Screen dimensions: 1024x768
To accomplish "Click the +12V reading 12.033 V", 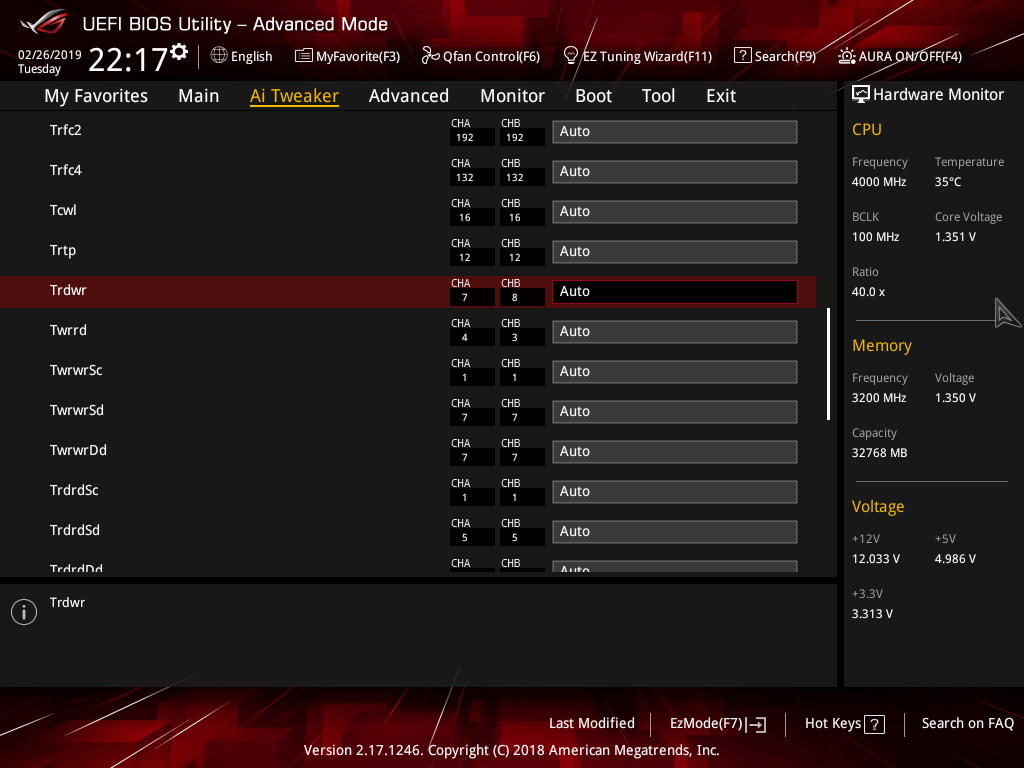I will click(x=875, y=559).
